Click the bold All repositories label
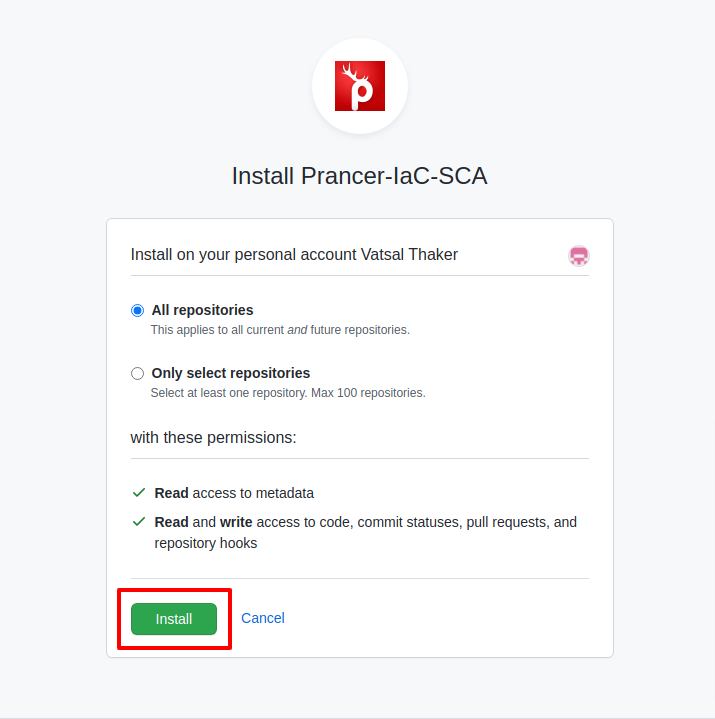715x719 pixels. coord(202,310)
